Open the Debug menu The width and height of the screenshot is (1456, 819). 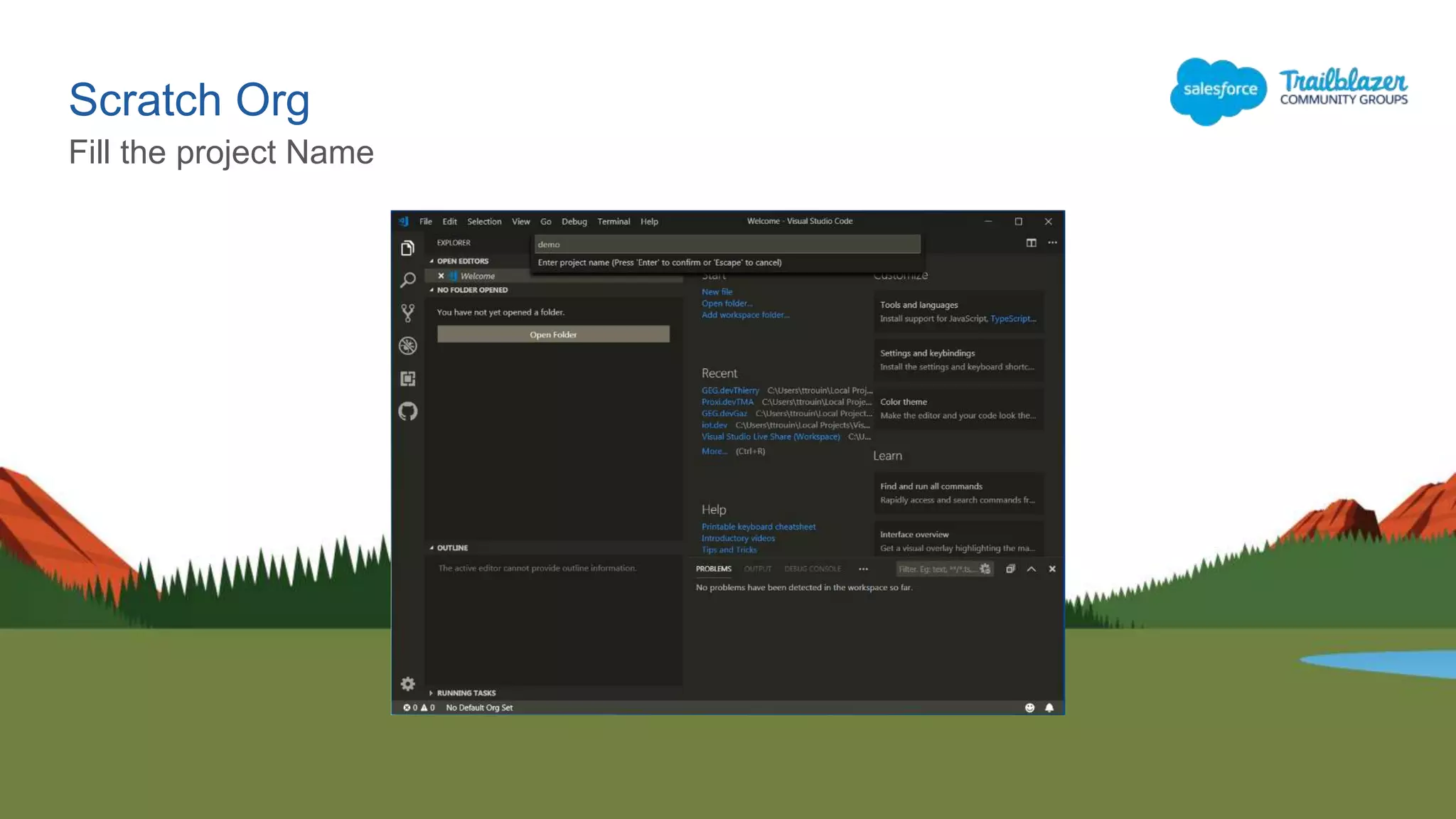click(574, 221)
